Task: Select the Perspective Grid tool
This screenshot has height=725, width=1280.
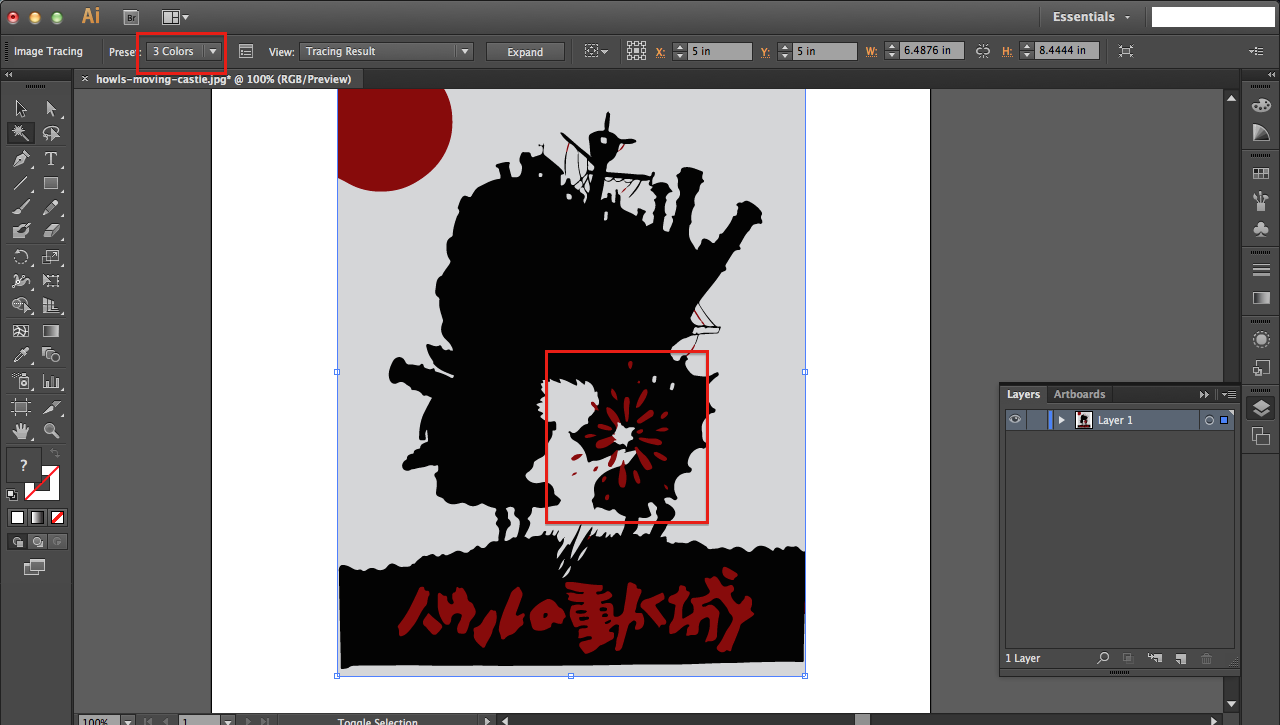Action: [51, 305]
